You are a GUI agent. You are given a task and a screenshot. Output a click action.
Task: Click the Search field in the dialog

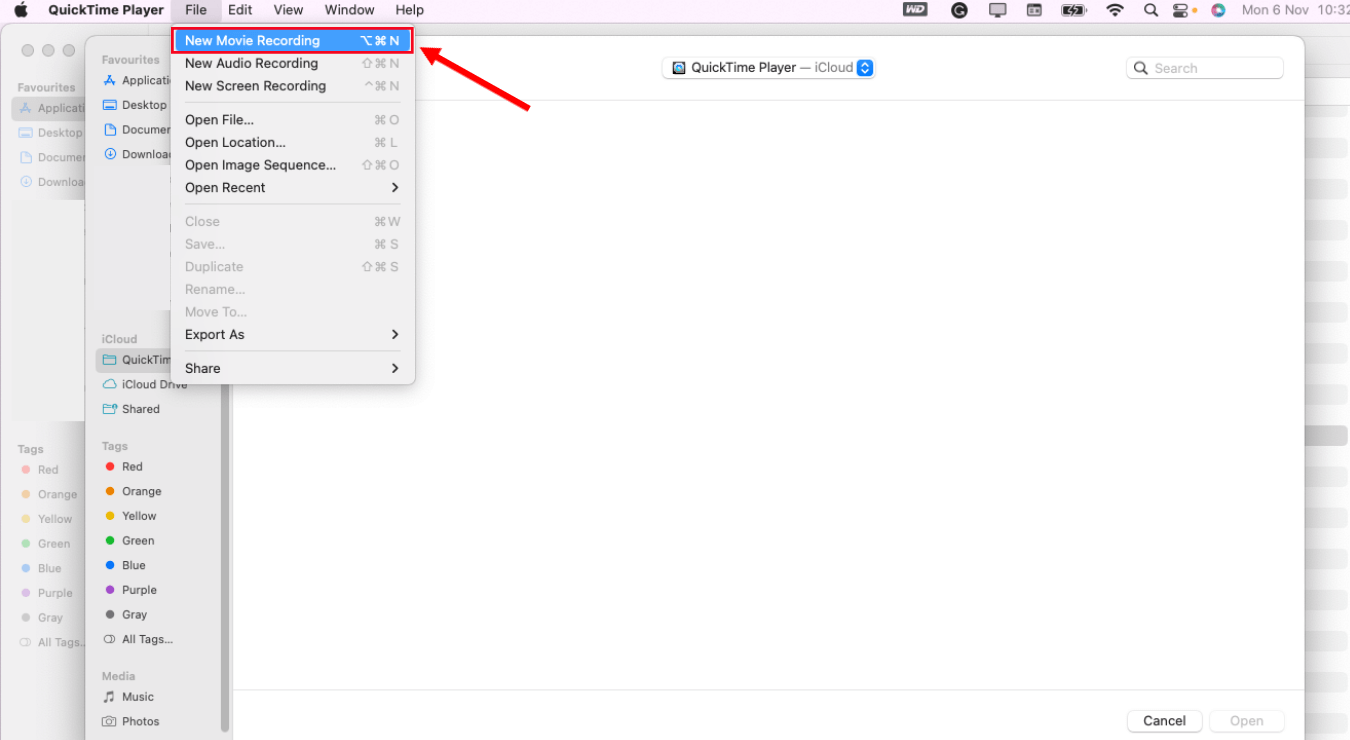(1205, 68)
